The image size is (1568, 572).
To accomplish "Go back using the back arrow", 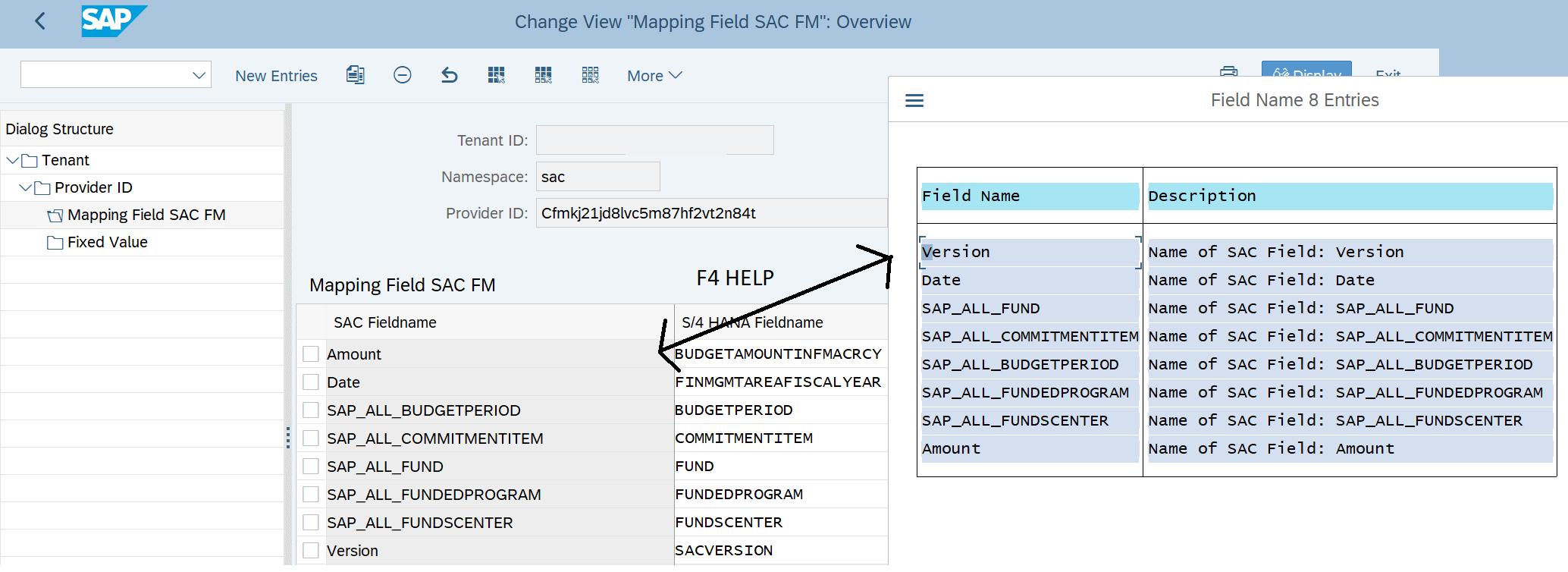I will [x=41, y=21].
